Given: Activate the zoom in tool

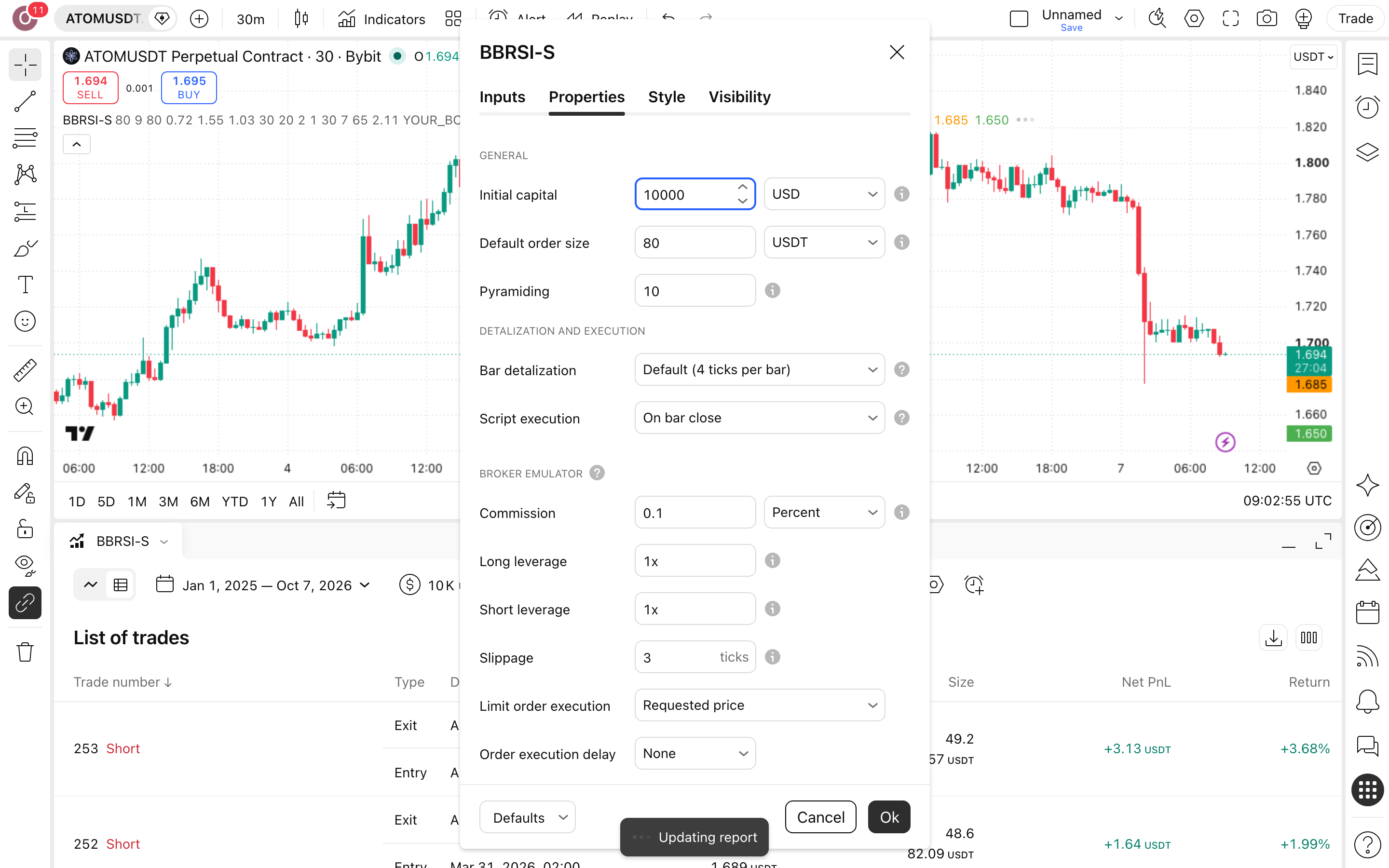Looking at the screenshot, I should coord(25,407).
